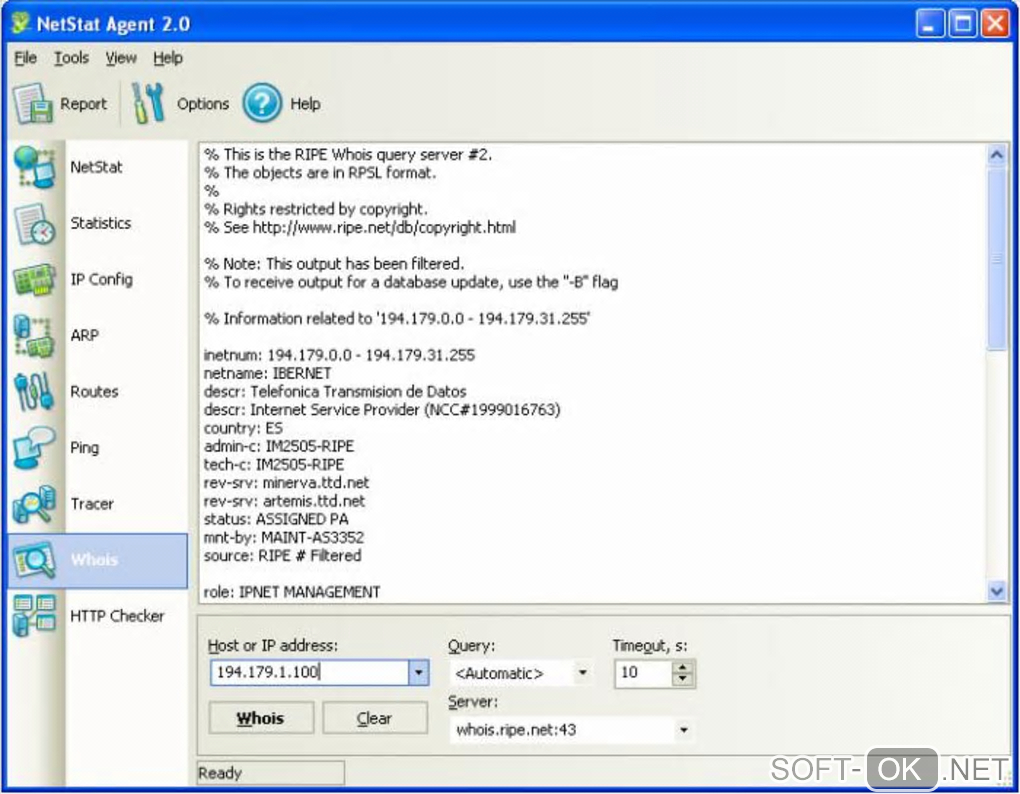The height and width of the screenshot is (794, 1020).
Task: Click the line 'mnt-by: MAINT-AS3352'
Action: click(284, 537)
